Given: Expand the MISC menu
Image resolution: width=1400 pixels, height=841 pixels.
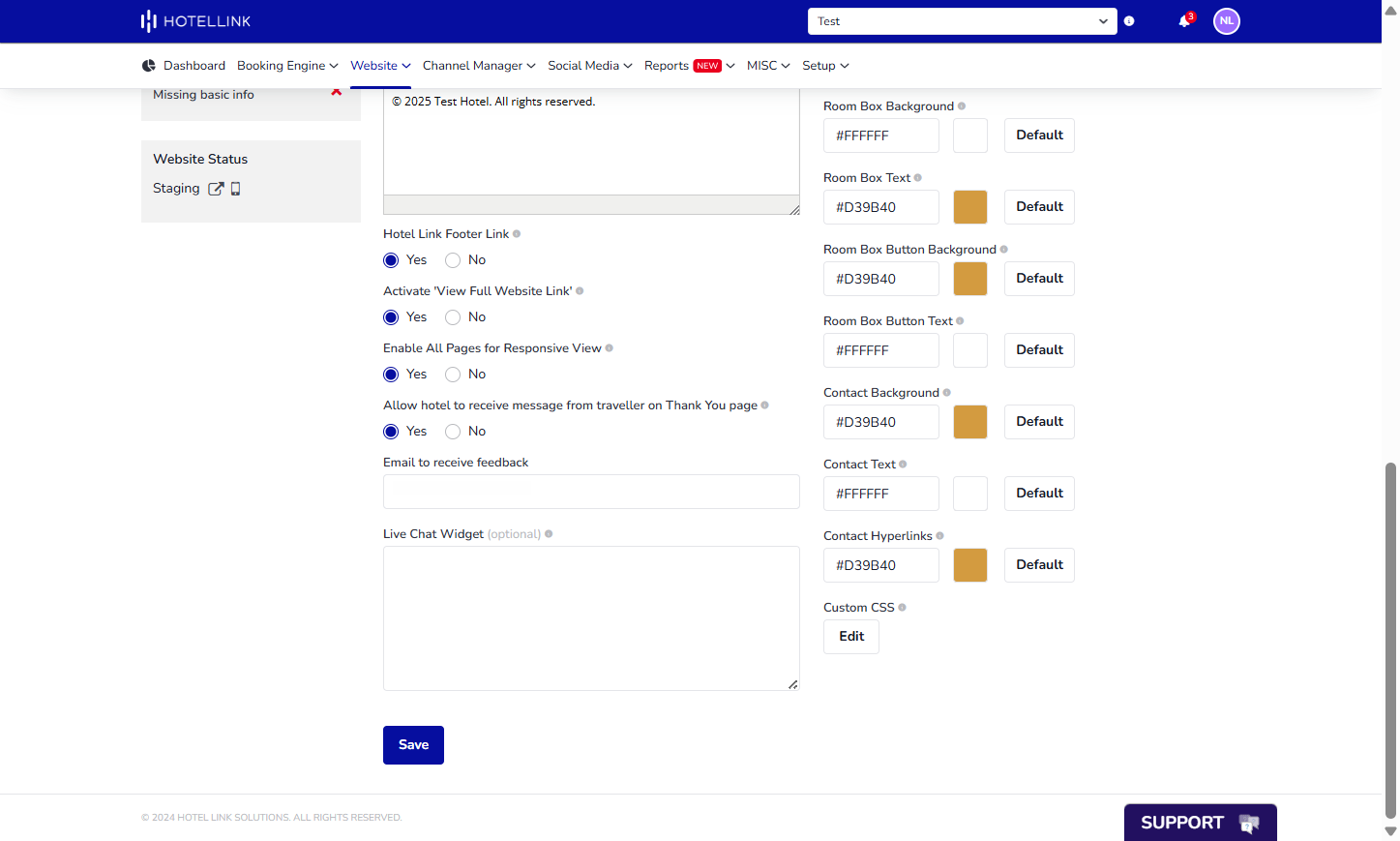Looking at the screenshot, I should click(768, 66).
